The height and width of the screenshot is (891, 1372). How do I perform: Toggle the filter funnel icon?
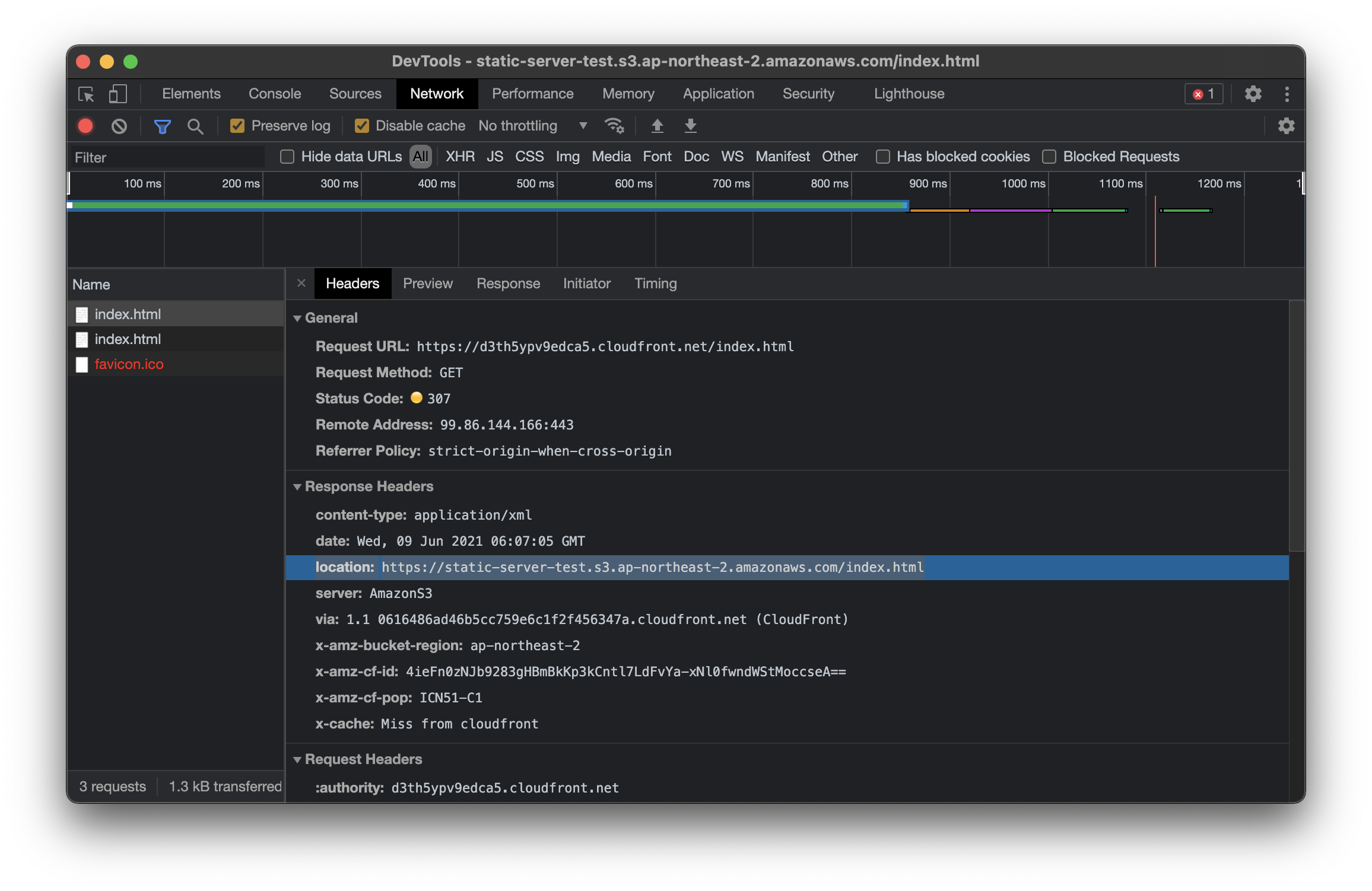(x=162, y=126)
